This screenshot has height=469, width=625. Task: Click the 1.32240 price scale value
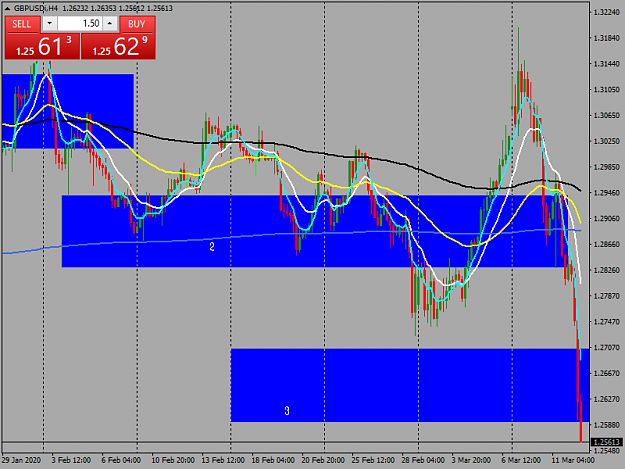point(607,12)
